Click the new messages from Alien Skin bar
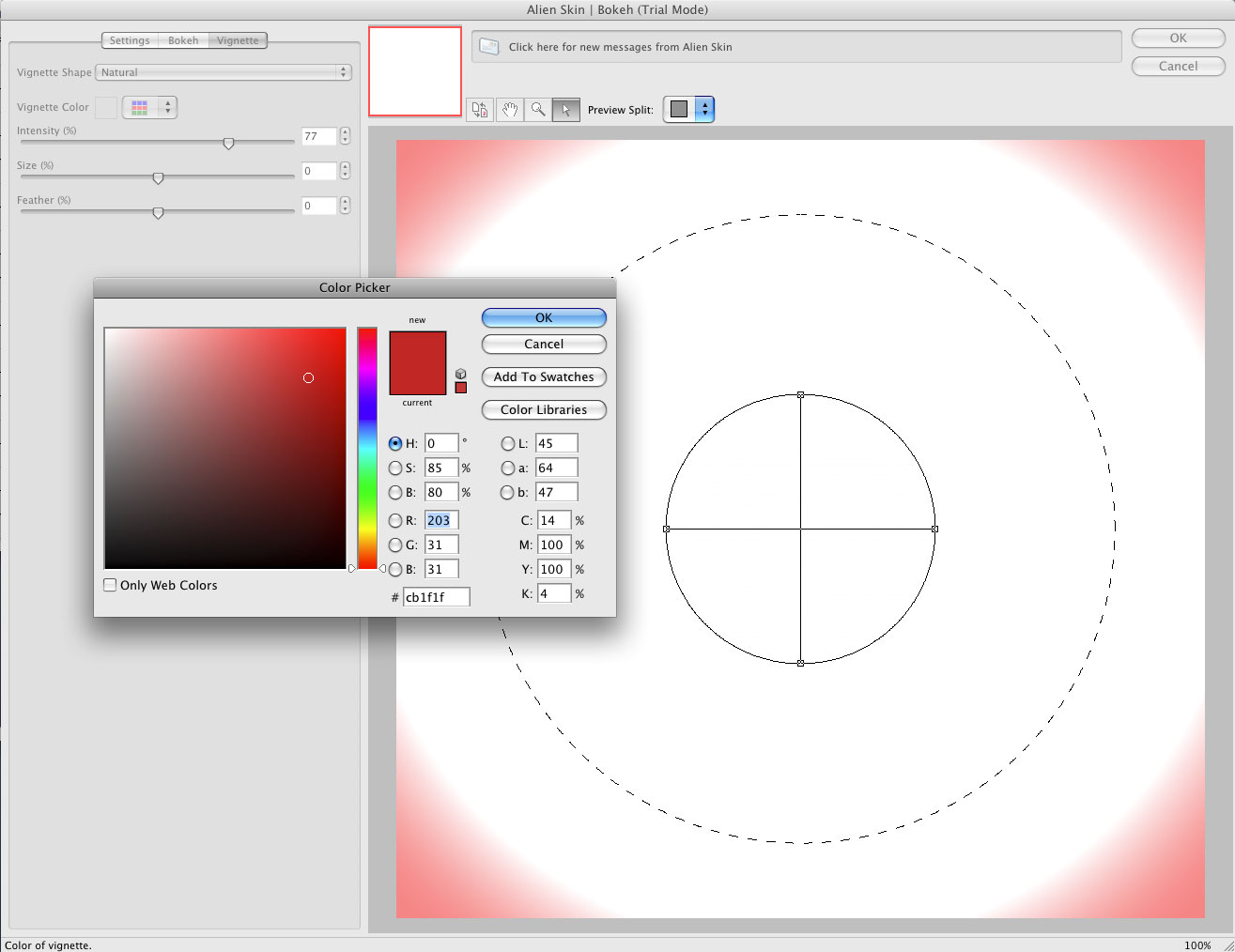This screenshot has height=952, width=1235. 796,46
